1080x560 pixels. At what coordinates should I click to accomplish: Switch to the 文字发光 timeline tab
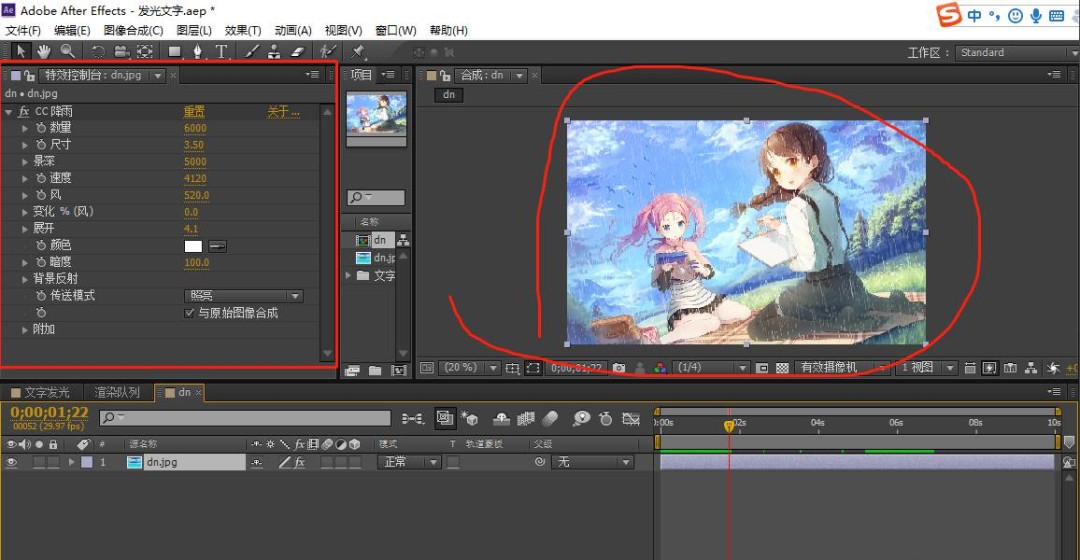pyautogui.click(x=46, y=393)
